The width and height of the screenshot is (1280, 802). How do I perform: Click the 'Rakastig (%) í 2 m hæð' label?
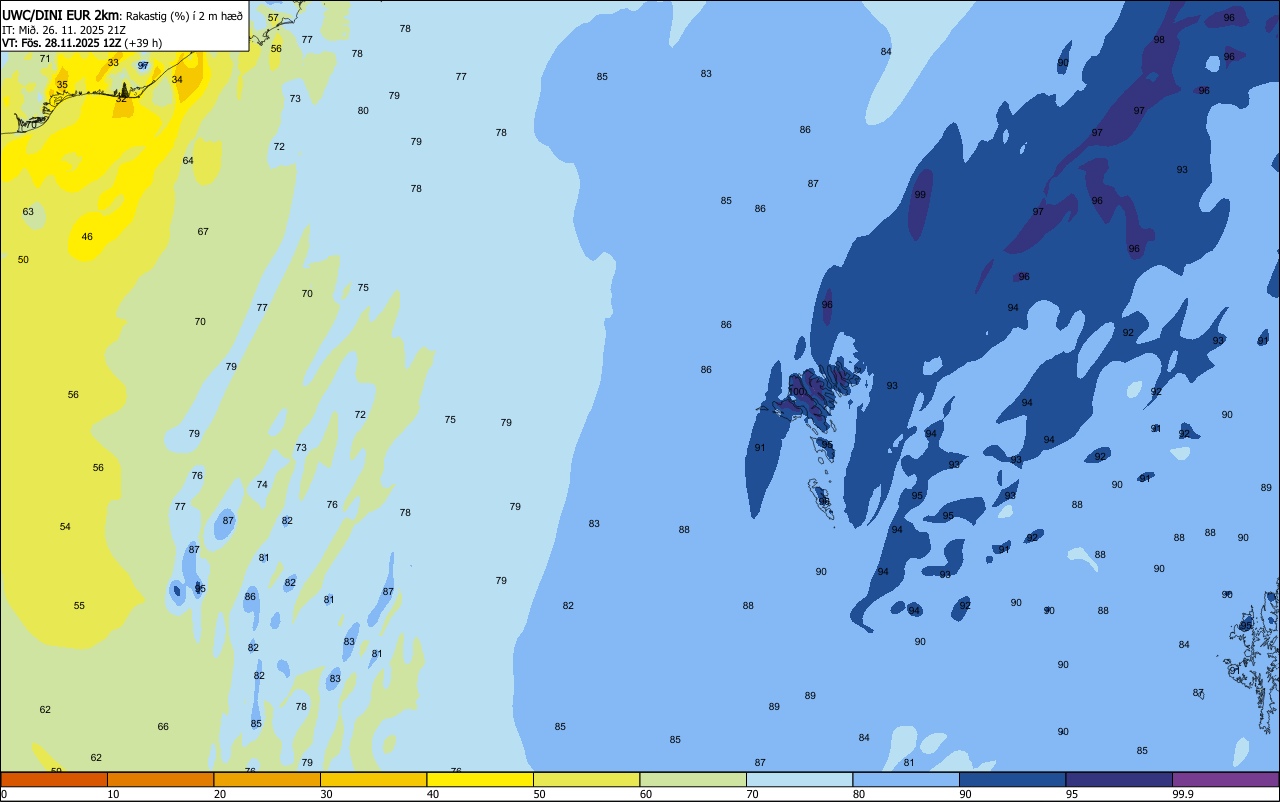(184, 15)
